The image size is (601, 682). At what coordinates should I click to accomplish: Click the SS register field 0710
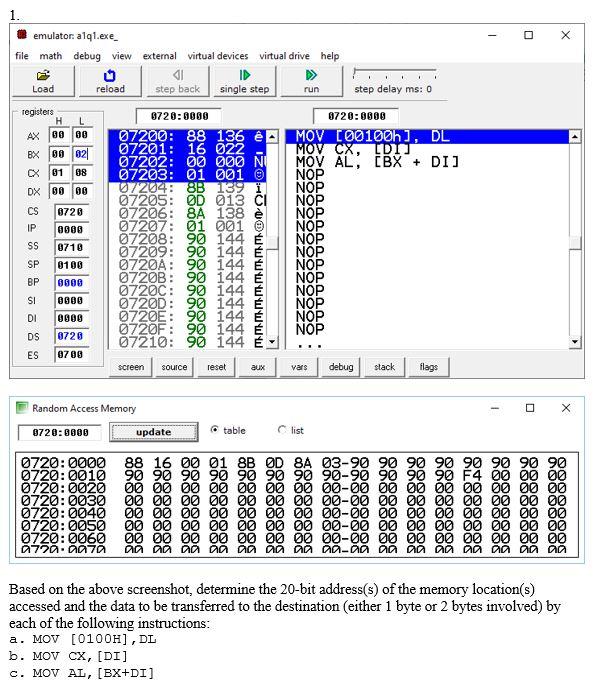click(x=71, y=247)
